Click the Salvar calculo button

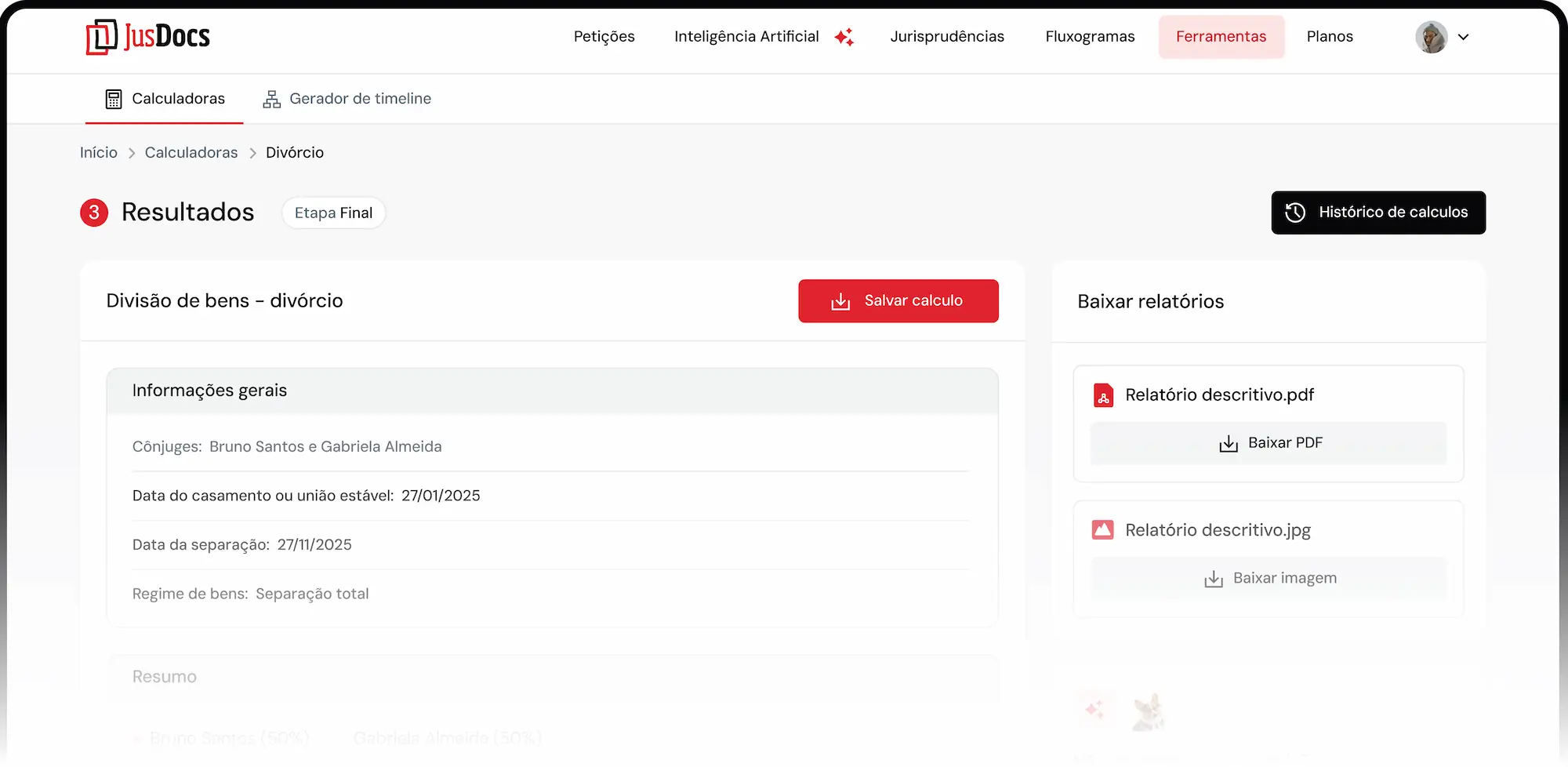898,300
